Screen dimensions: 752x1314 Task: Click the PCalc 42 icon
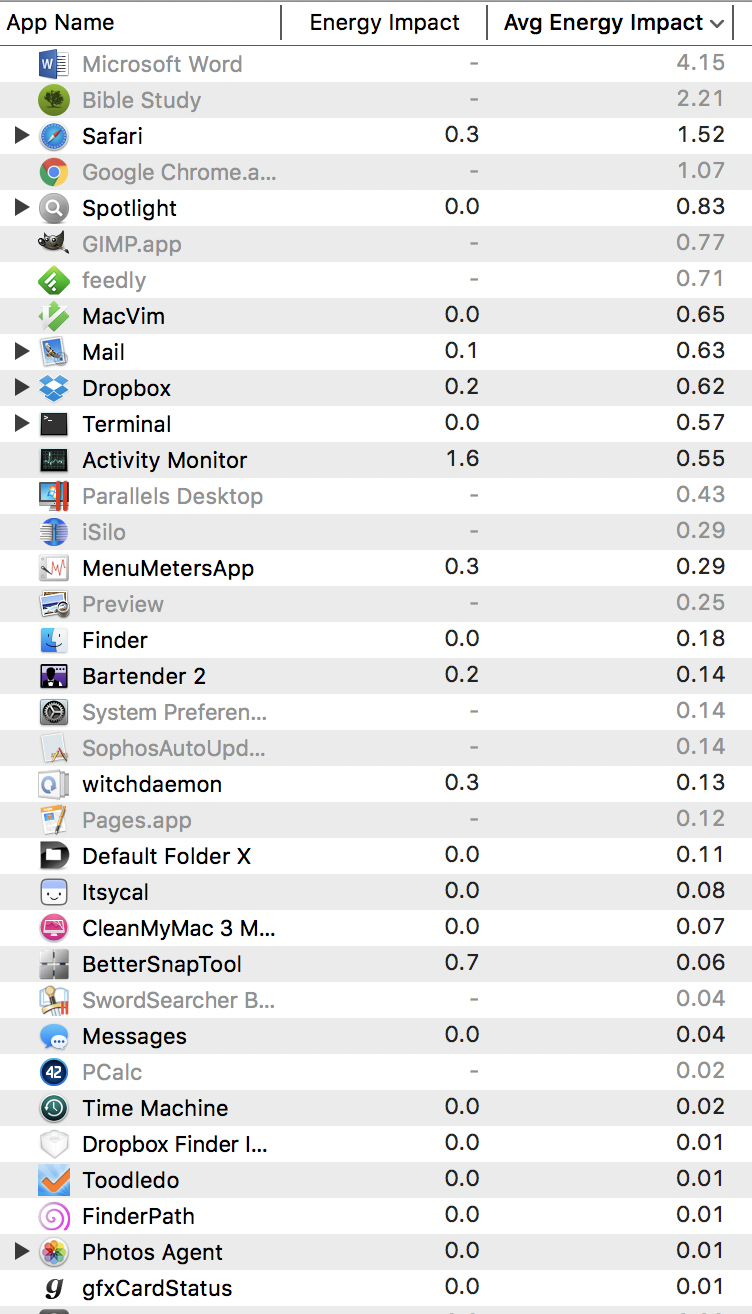coord(53,1073)
